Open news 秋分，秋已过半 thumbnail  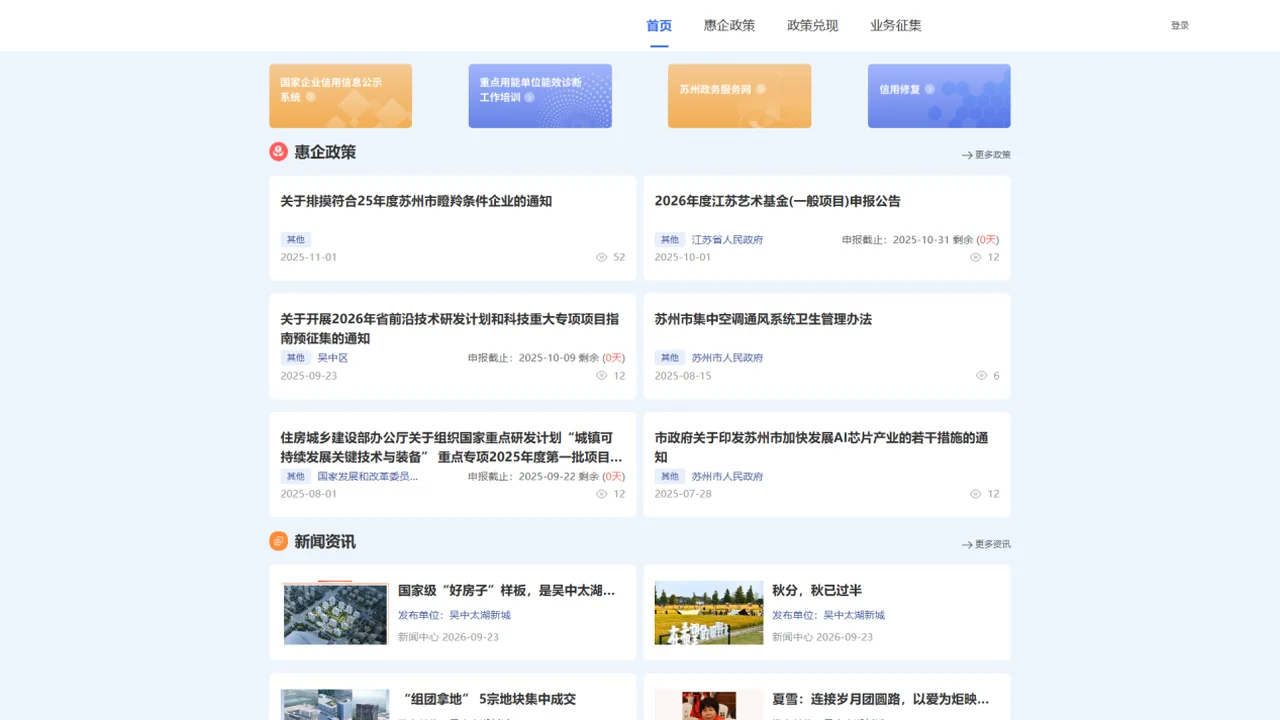click(x=709, y=613)
